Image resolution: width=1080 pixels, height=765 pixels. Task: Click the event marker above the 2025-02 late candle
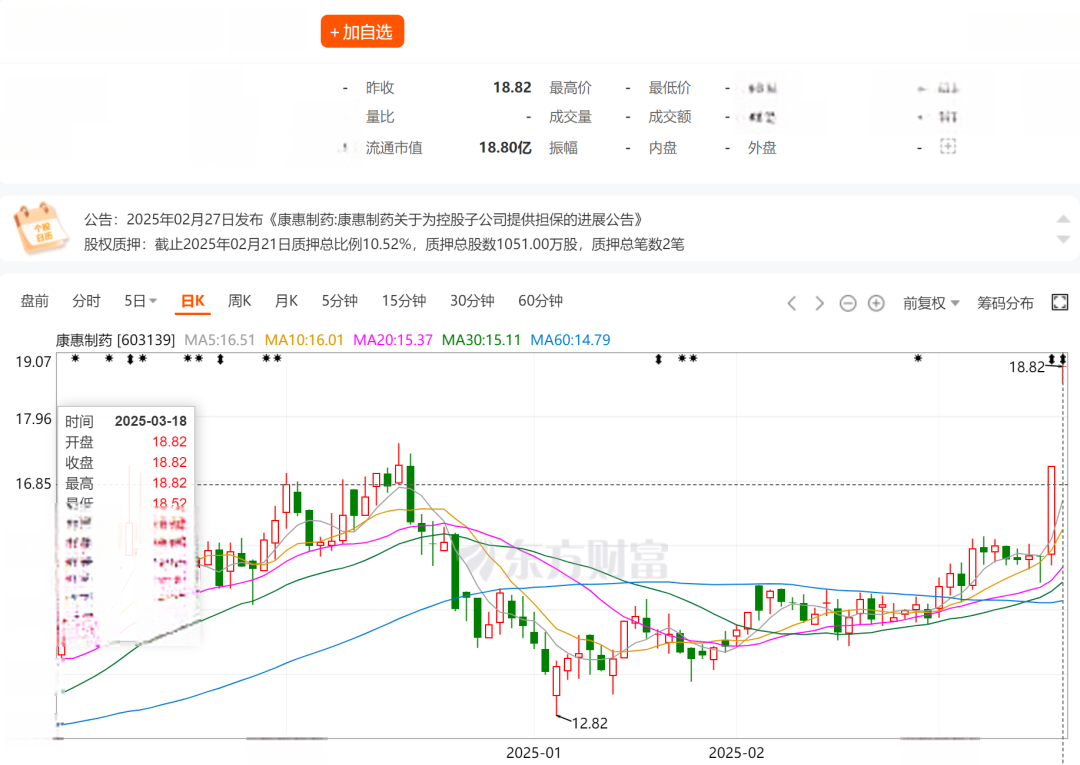click(918, 358)
